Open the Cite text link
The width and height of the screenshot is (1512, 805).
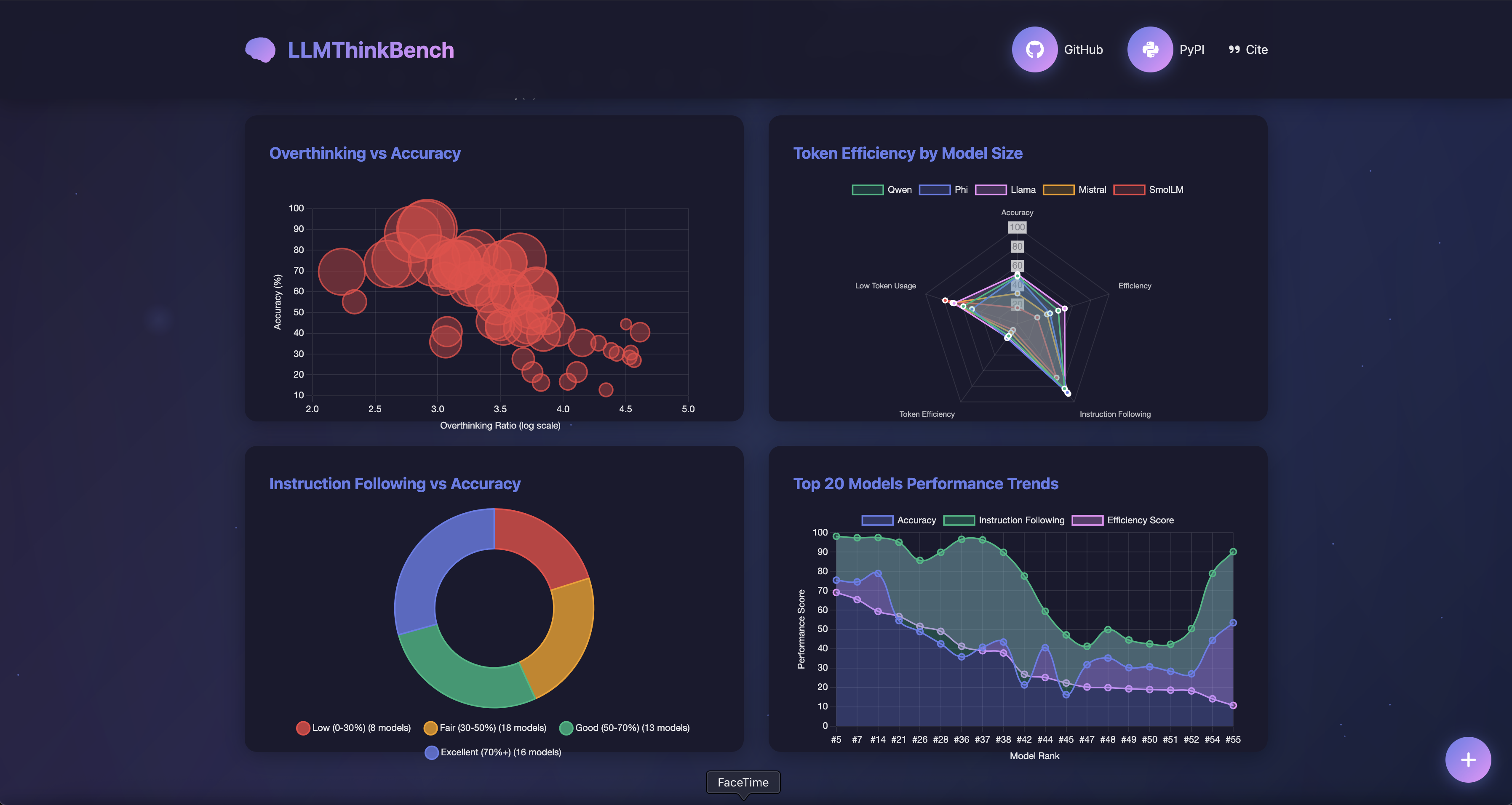1256,50
